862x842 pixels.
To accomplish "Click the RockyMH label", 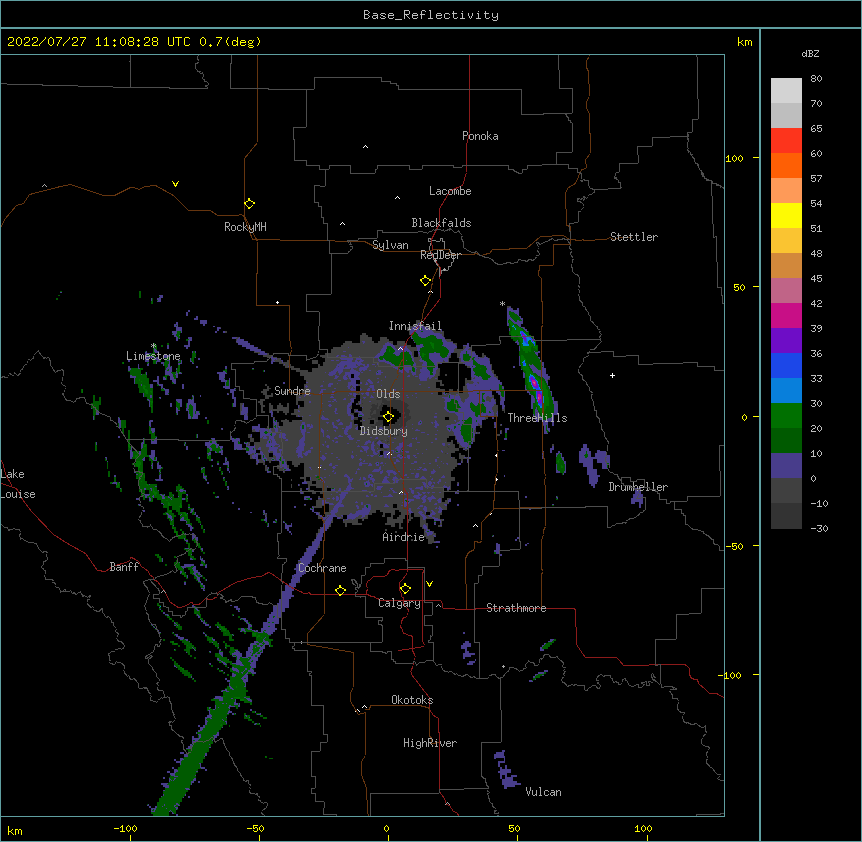I will point(245,227).
